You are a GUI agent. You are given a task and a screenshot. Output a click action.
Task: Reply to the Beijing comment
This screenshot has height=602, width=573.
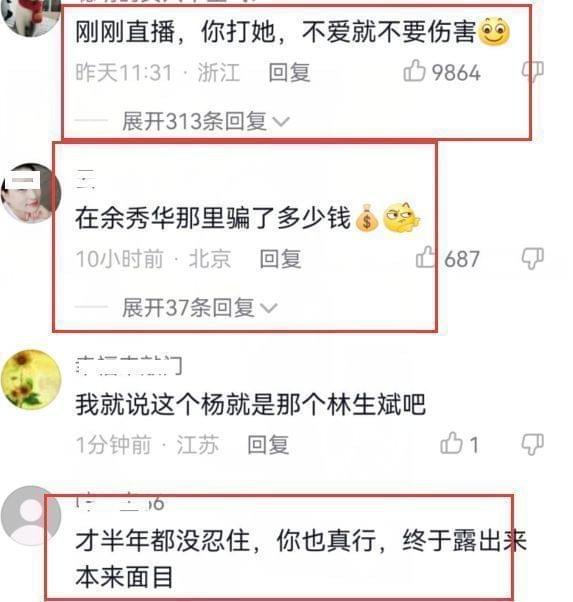coord(280,258)
